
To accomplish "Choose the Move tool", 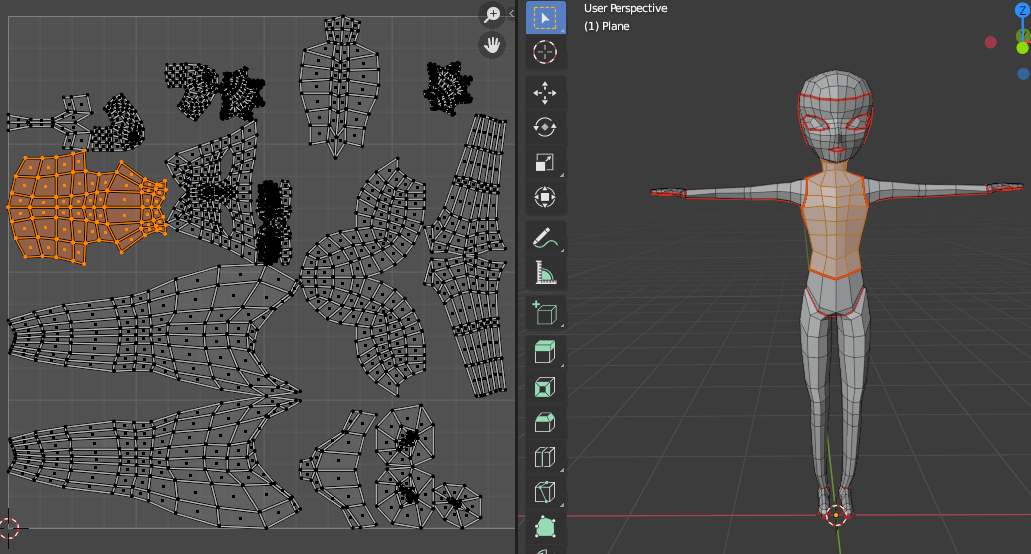I will click(x=545, y=93).
